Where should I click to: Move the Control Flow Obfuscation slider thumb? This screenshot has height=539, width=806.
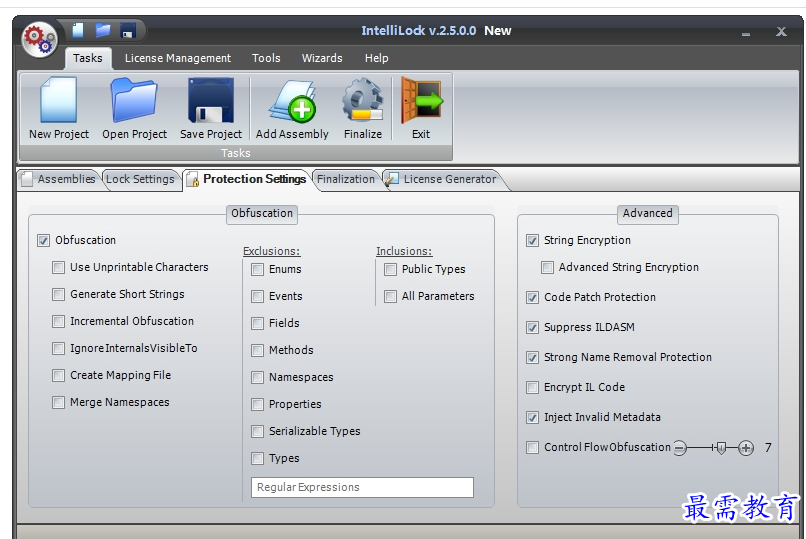(x=721, y=448)
